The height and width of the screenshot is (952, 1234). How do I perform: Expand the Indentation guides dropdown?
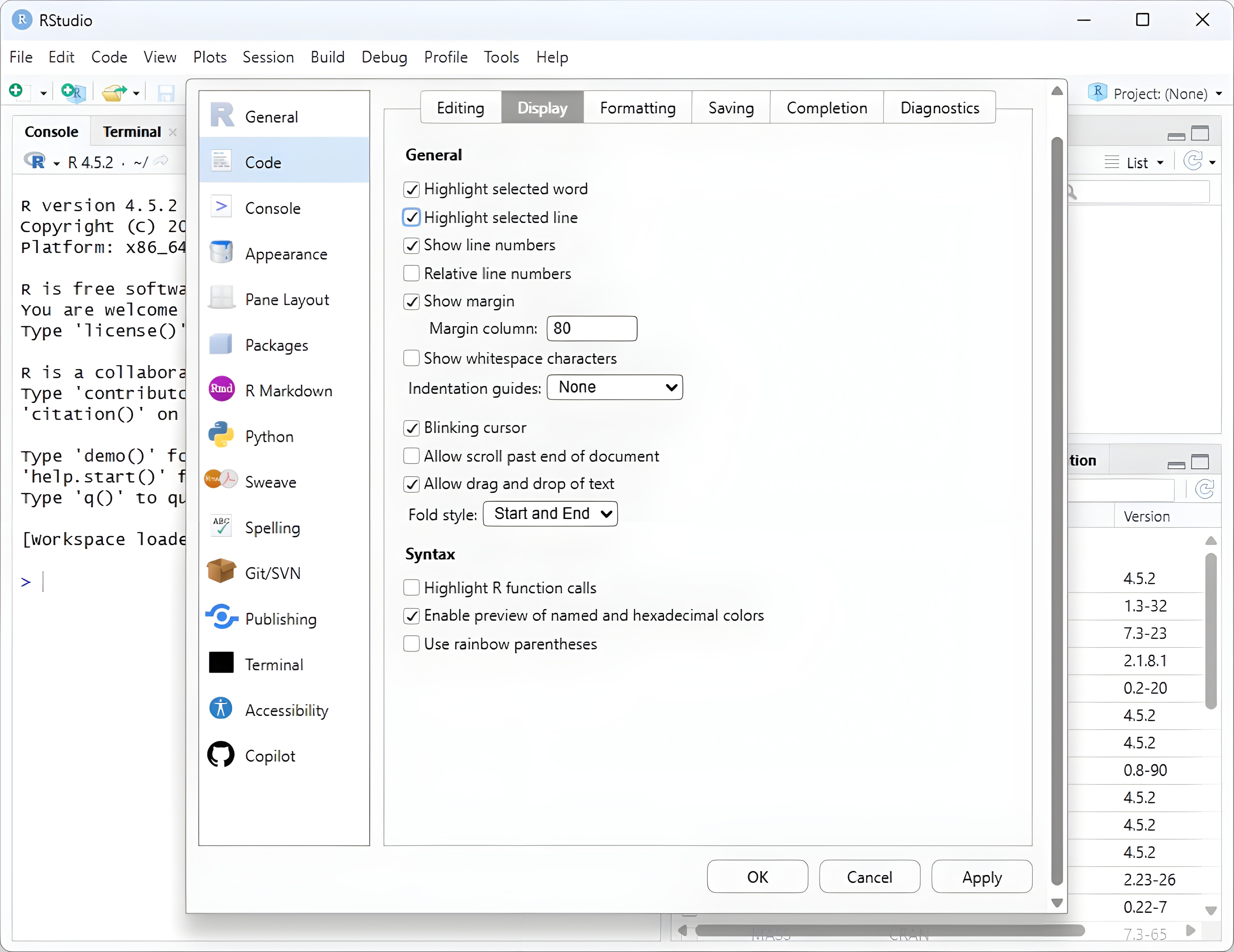pyautogui.click(x=614, y=388)
